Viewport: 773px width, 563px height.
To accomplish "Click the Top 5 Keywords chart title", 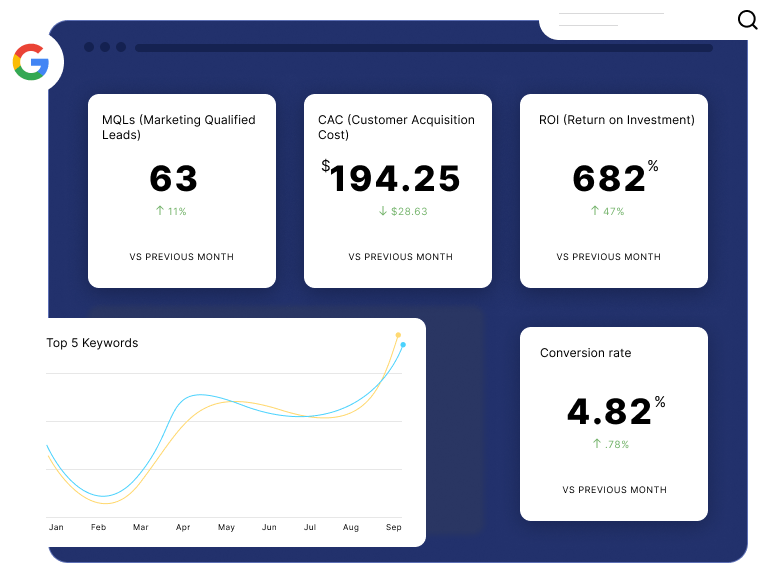I will (x=92, y=343).
